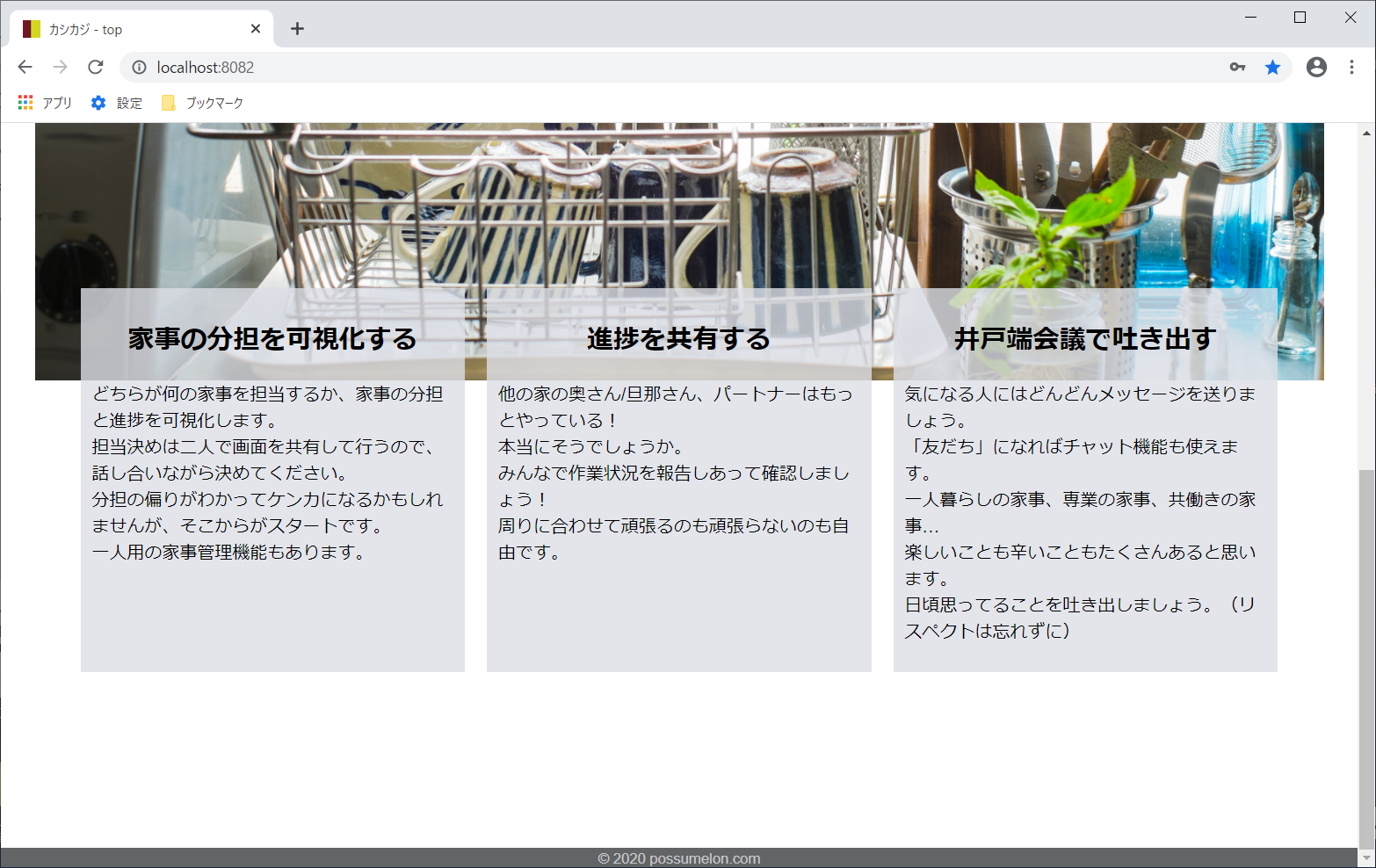
Task: Click footer © 2020 possumelon.com
Action: [x=679, y=858]
